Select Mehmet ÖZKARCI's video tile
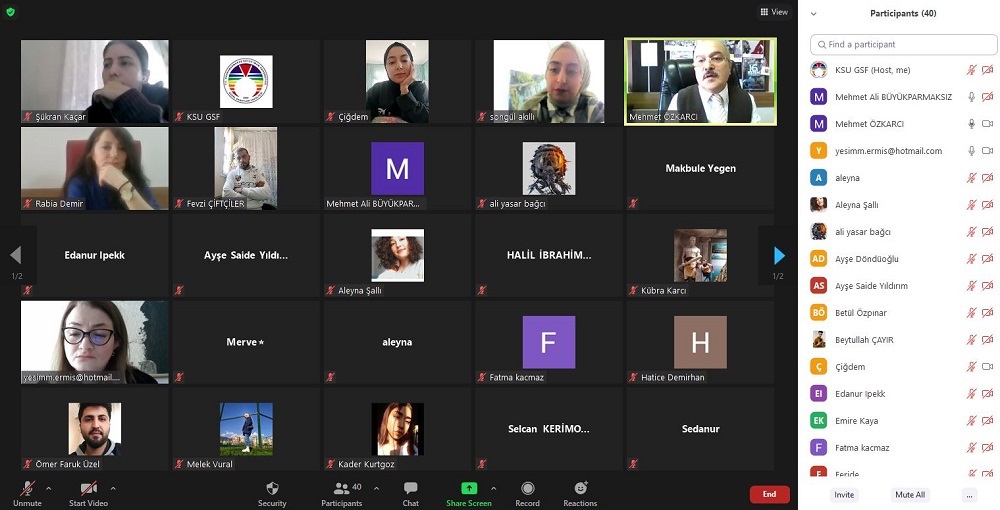Screen dimensions: 1000x510 (x=700, y=81)
